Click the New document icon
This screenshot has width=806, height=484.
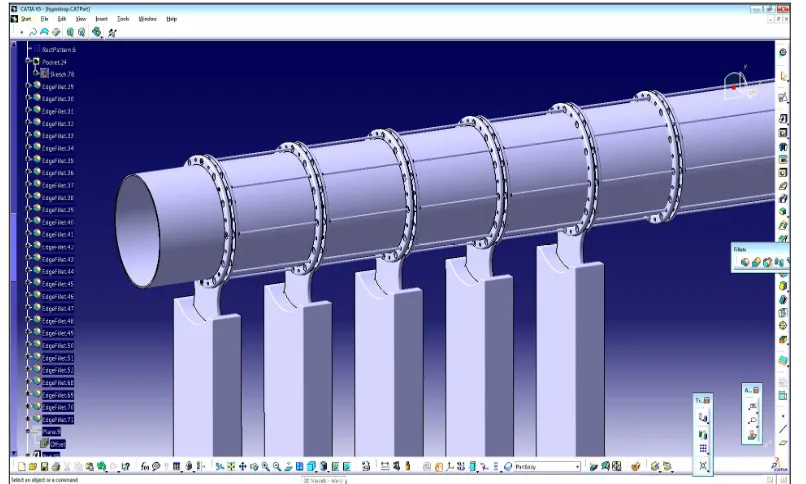click(x=21, y=467)
